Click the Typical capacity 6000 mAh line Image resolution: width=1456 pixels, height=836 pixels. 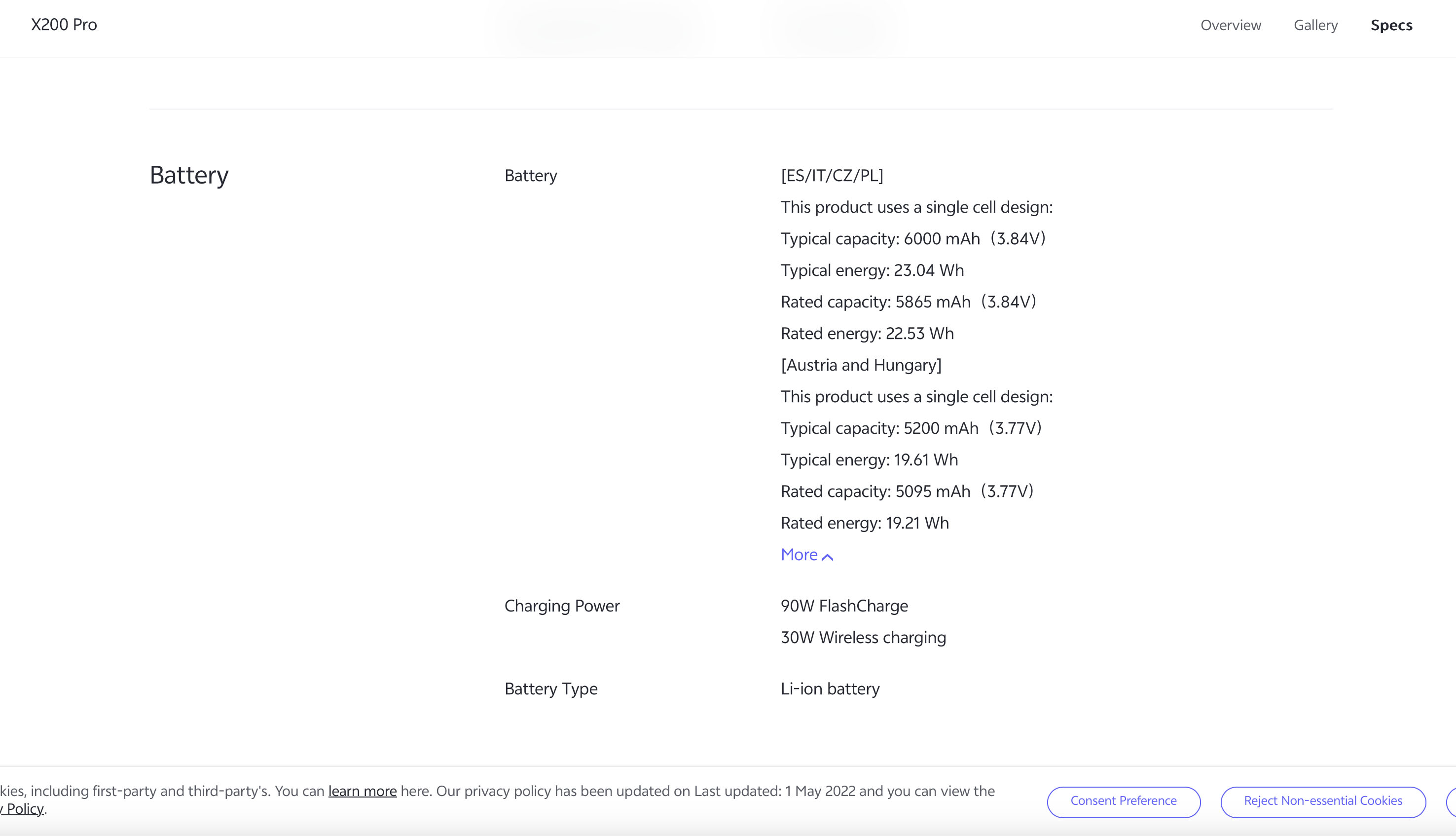(x=913, y=239)
